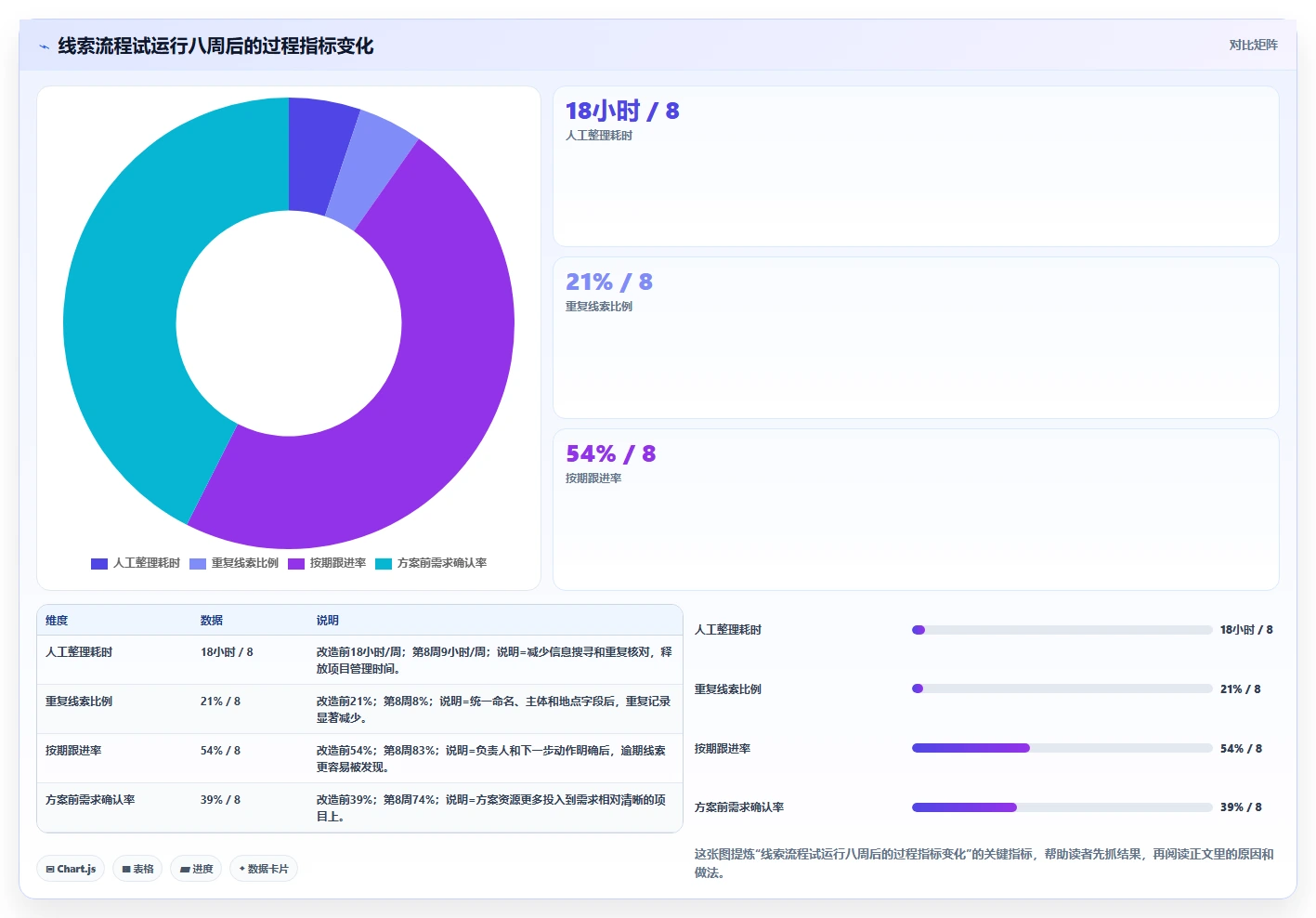Click the 21% / 8 table cell

(x=220, y=702)
